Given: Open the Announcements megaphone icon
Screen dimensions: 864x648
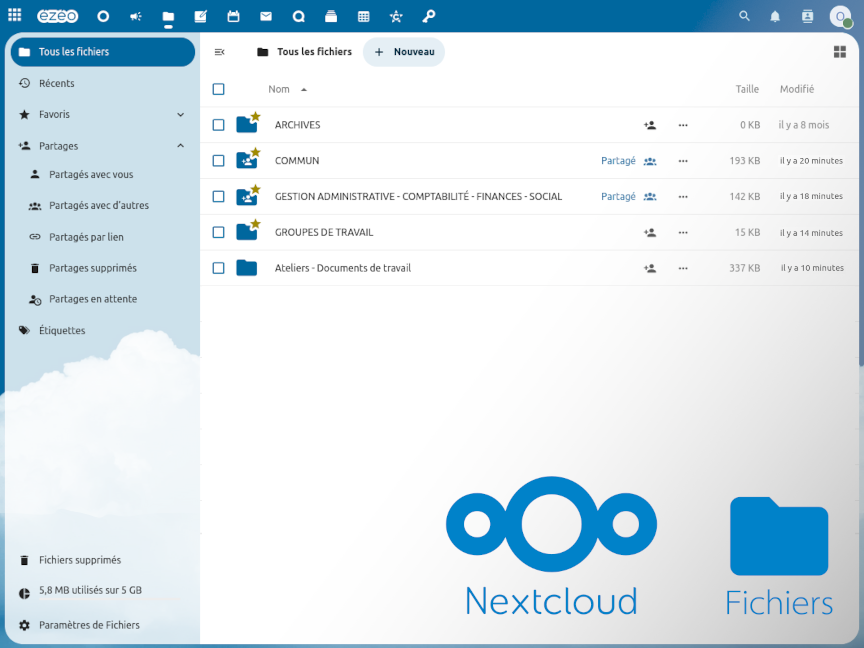Looking at the screenshot, I should click(136, 17).
